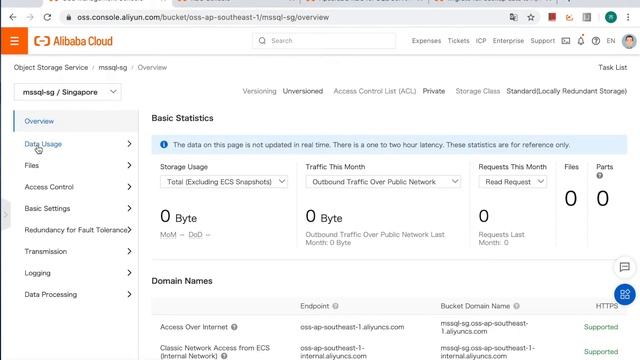Click the orange browser extension icon
Image resolution: width=640 pixels, height=360 pixels.
click(x=569, y=17)
